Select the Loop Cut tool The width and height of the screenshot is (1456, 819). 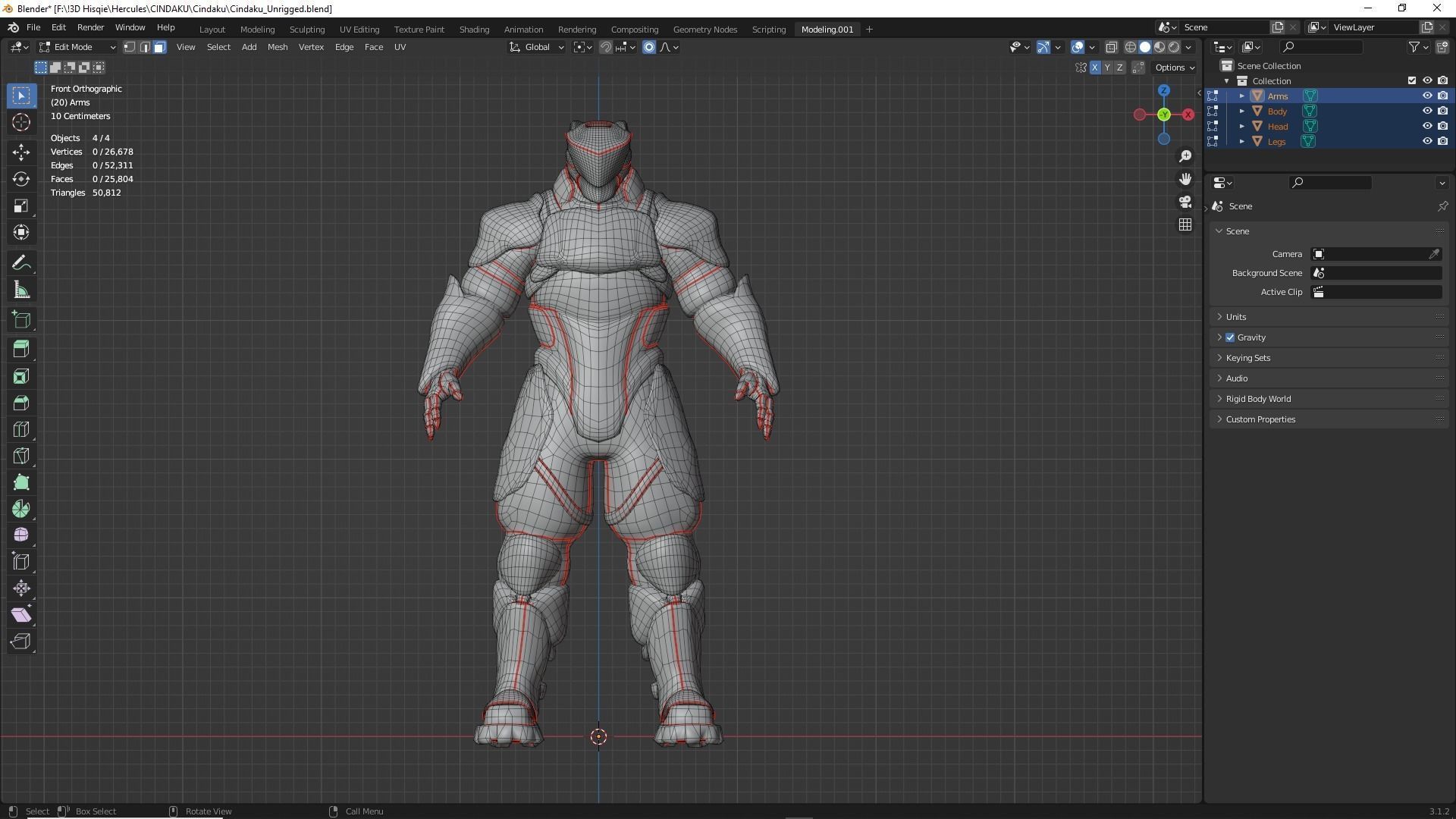pos(21,429)
